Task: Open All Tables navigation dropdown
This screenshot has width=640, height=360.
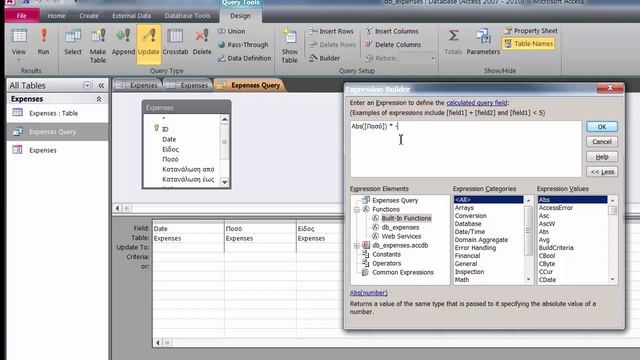Action: tap(87, 85)
